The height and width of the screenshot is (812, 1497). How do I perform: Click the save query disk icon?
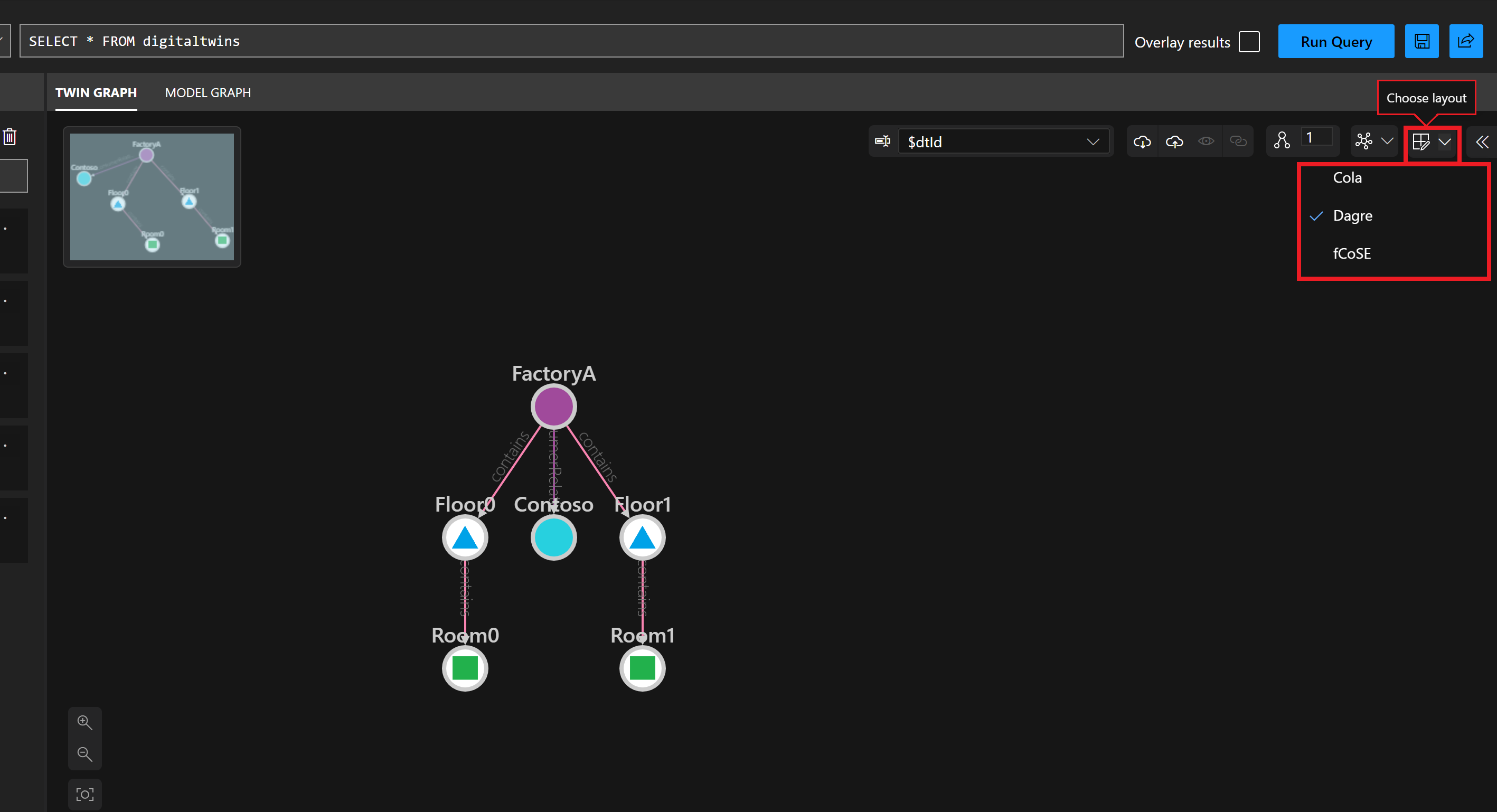coord(1421,41)
